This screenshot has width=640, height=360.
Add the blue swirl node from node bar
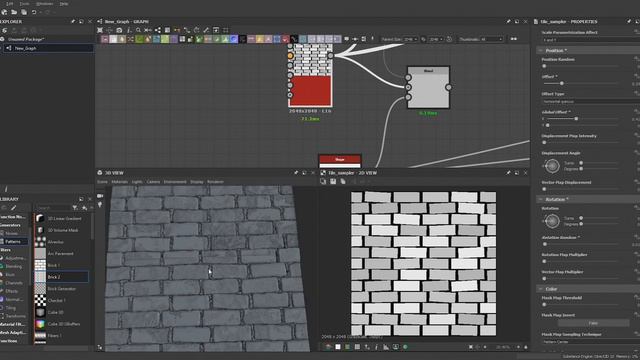233,39
